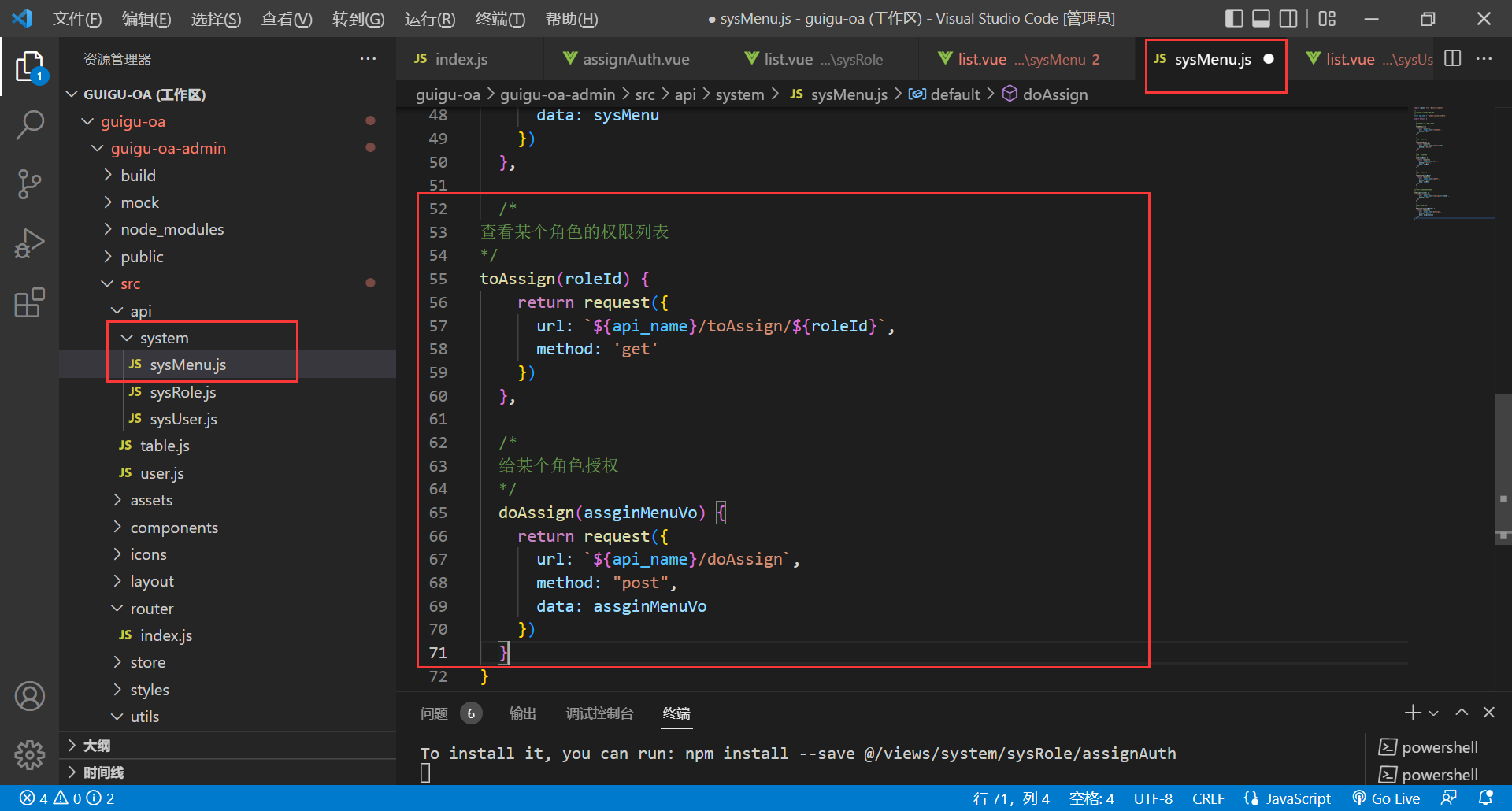Image resolution: width=1512 pixels, height=811 pixels.
Task: Open the Search view in activity bar
Action: tap(29, 124)
